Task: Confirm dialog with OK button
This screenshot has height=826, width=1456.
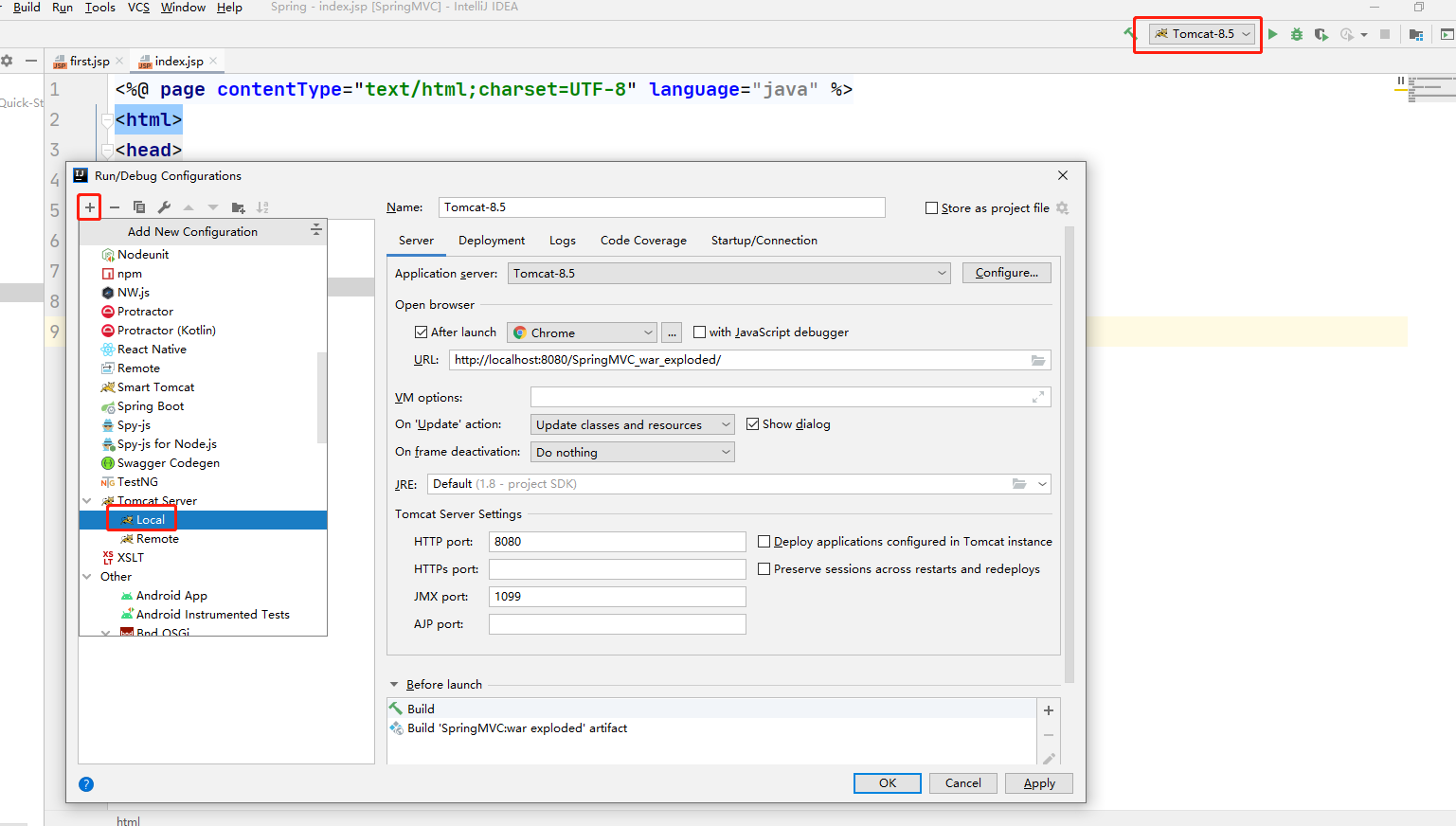Action: click(888, 783)
